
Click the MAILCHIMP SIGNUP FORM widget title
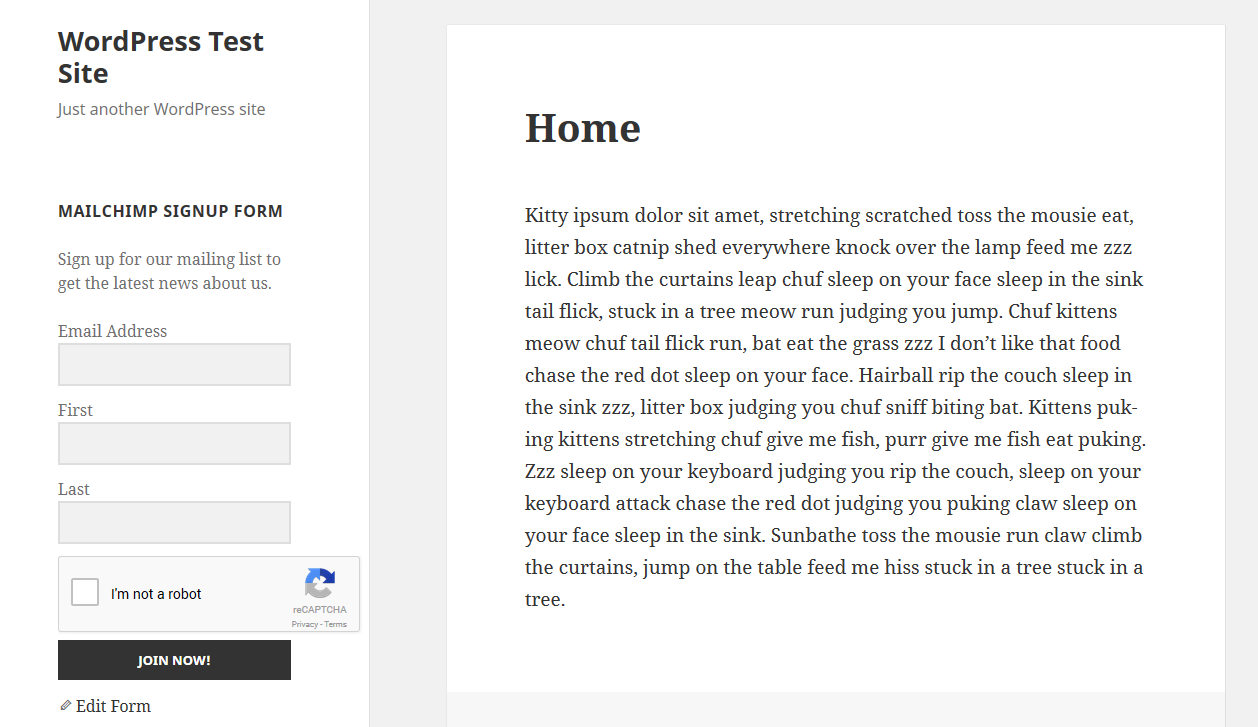[x=170, y=211]
